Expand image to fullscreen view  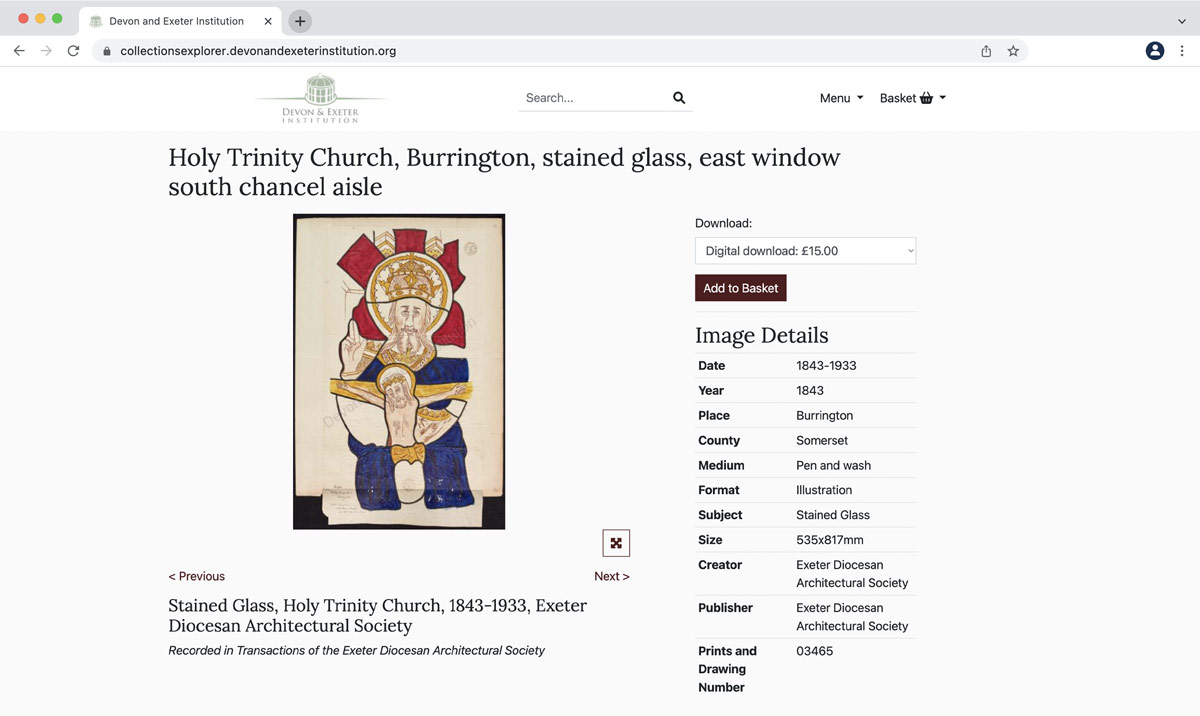coord(616,543)
